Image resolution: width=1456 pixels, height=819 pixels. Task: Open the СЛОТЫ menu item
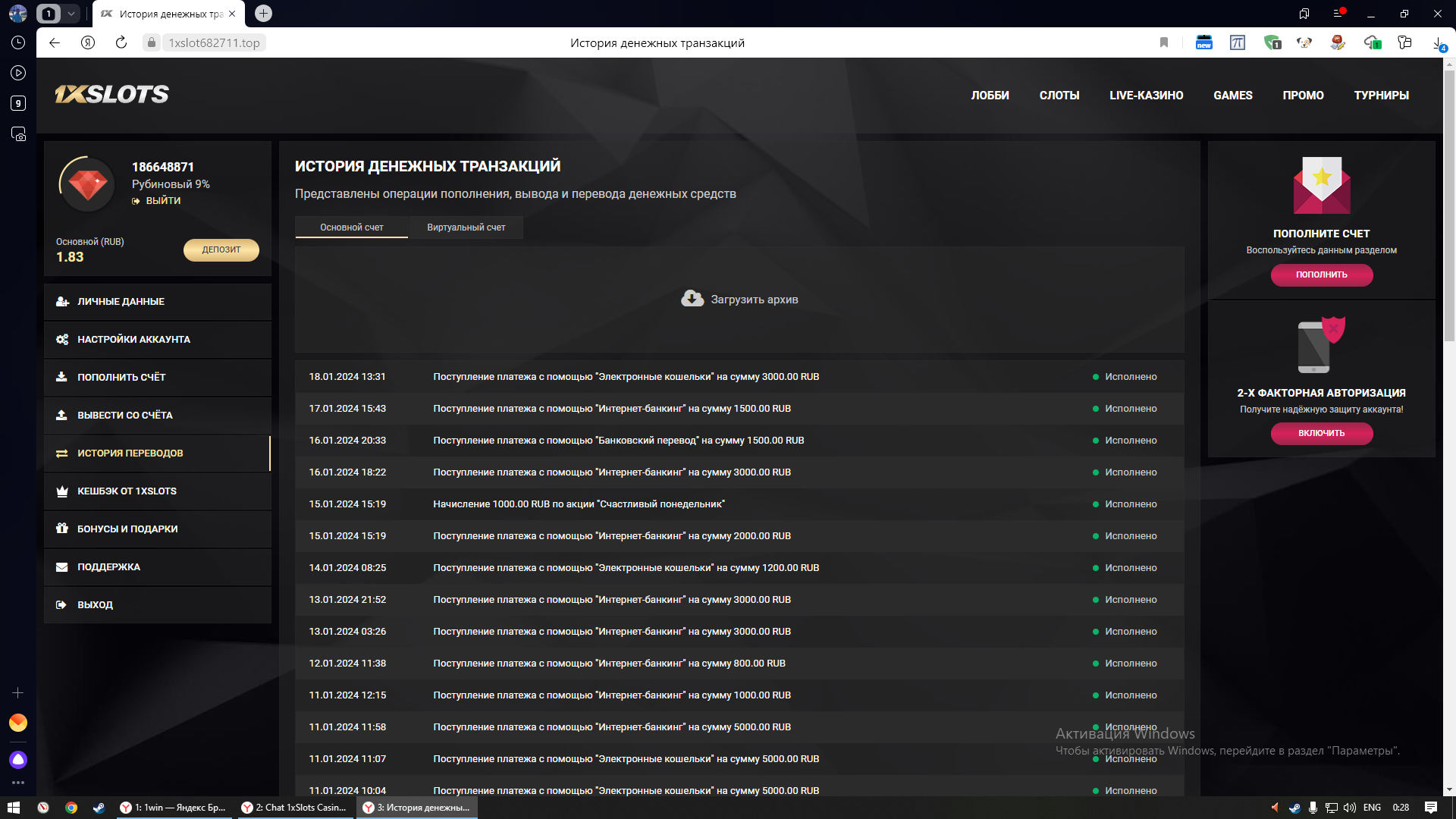coord(1059,96)
